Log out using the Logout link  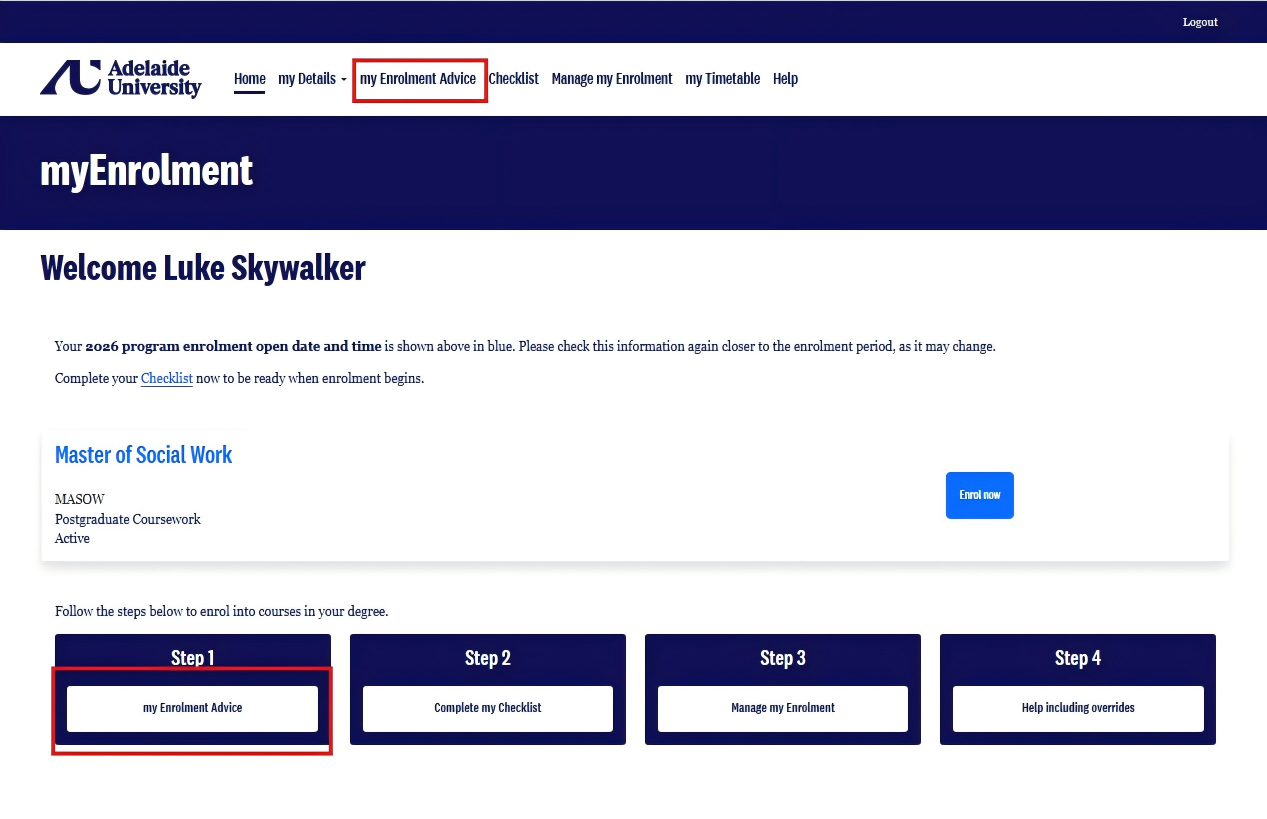[1200, 22]
